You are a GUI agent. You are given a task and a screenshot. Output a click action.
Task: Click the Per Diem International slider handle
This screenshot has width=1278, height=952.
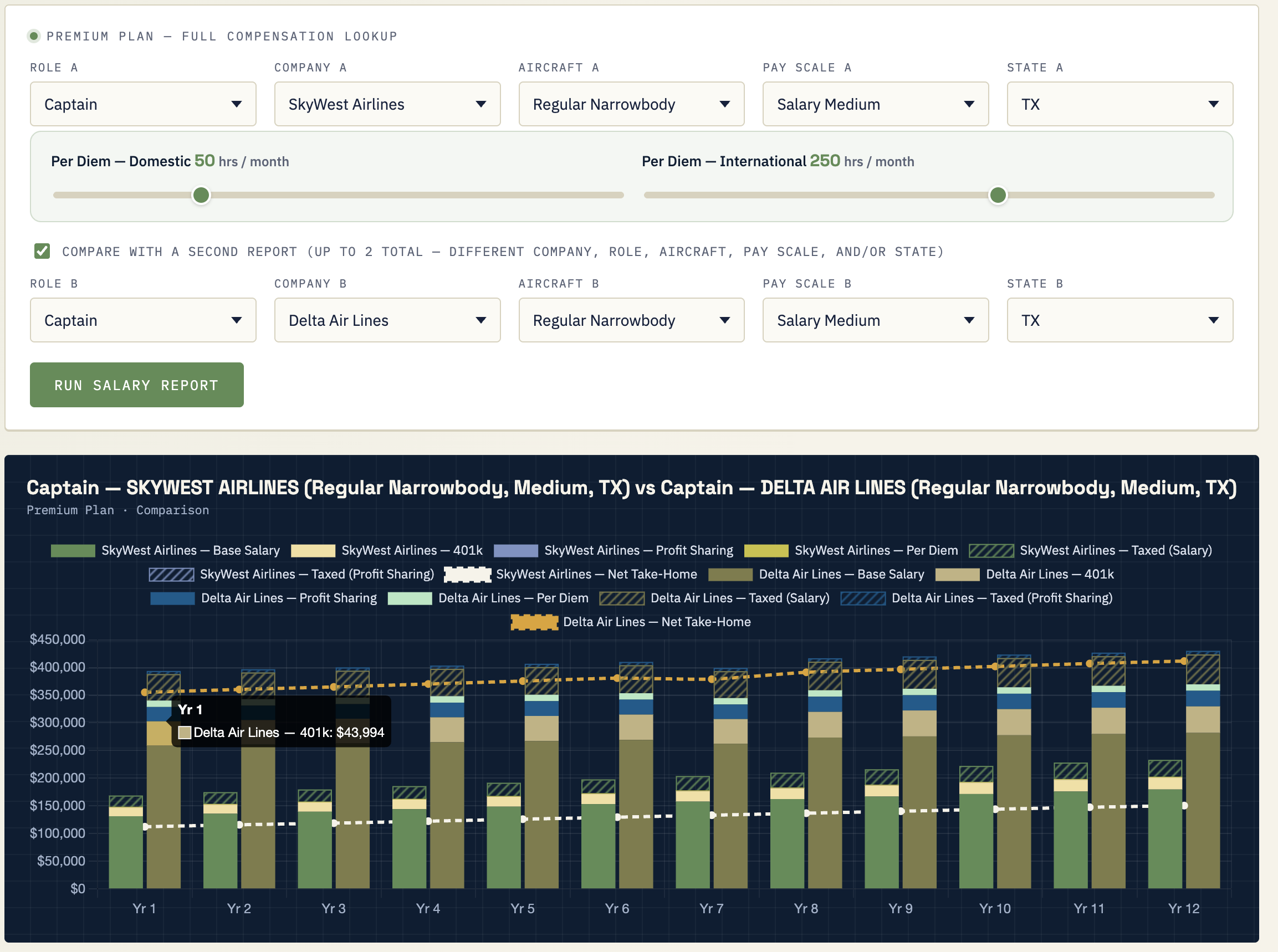click(998, 196)
